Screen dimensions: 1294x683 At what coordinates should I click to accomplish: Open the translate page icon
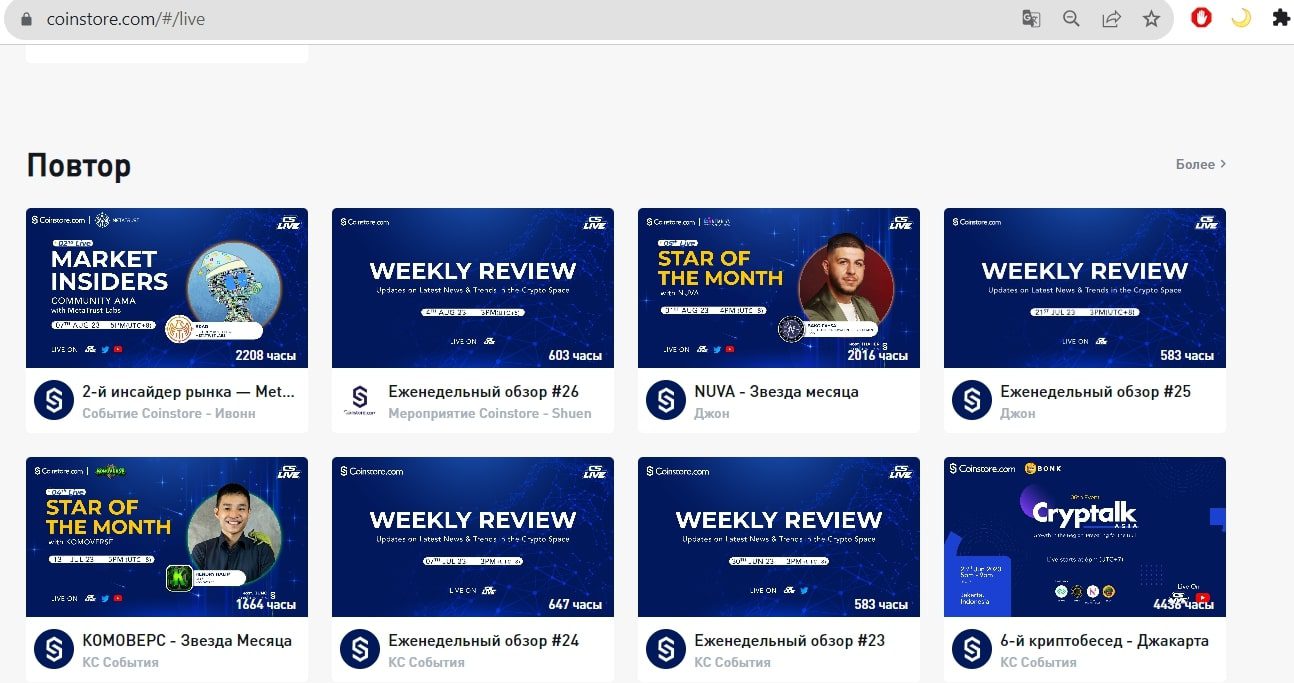coord(1031,19)
